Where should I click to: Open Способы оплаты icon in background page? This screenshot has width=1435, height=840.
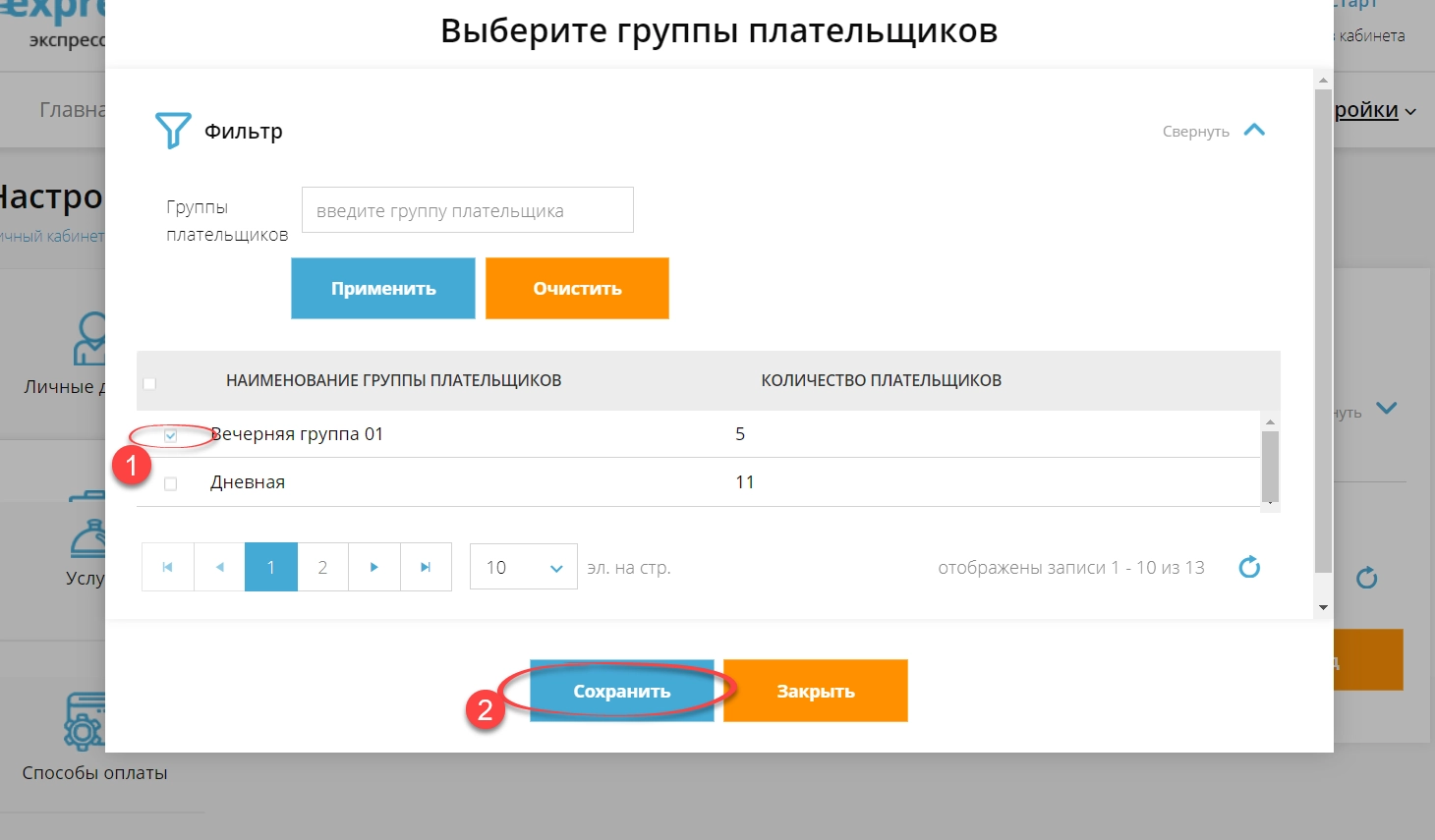point(85,721)
